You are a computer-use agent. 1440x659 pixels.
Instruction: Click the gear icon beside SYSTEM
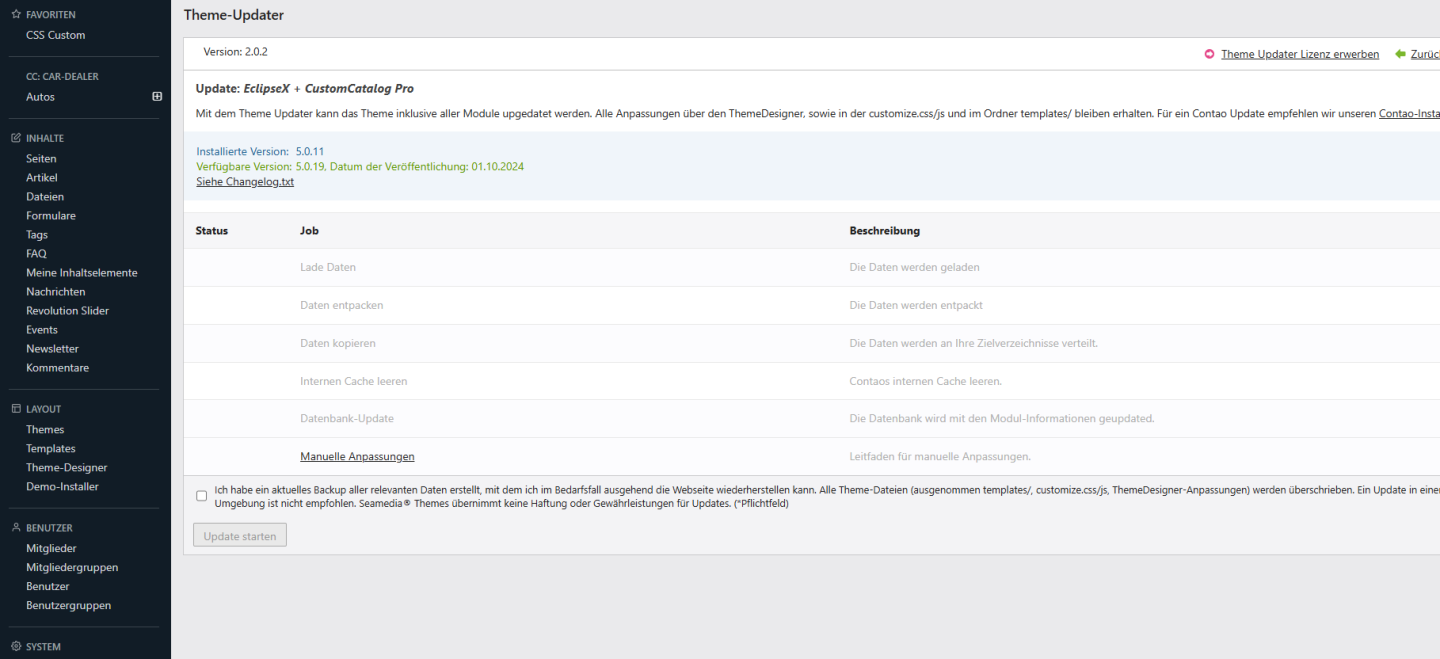point(15,647)
